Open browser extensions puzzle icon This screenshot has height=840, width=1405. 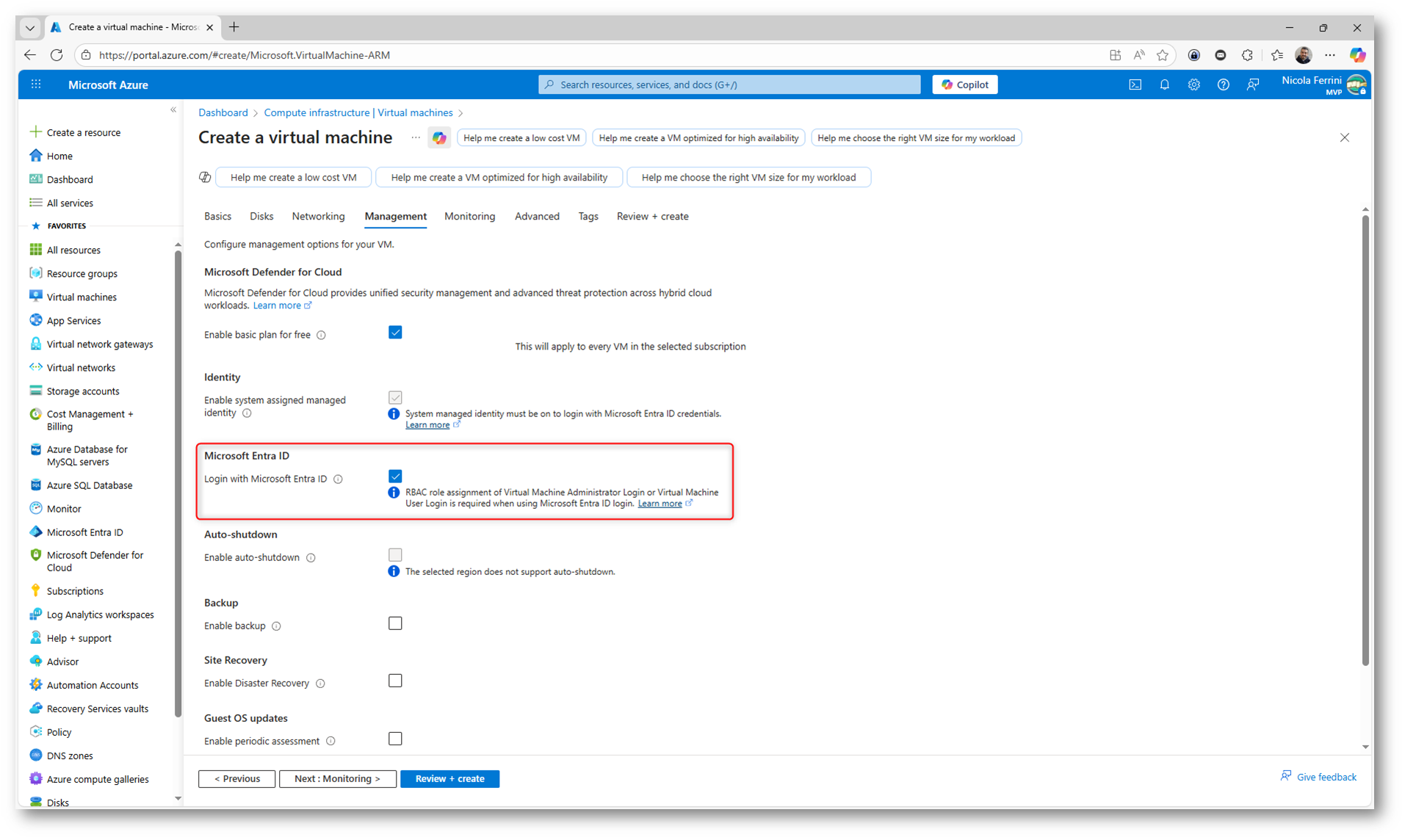(1247, 55)
